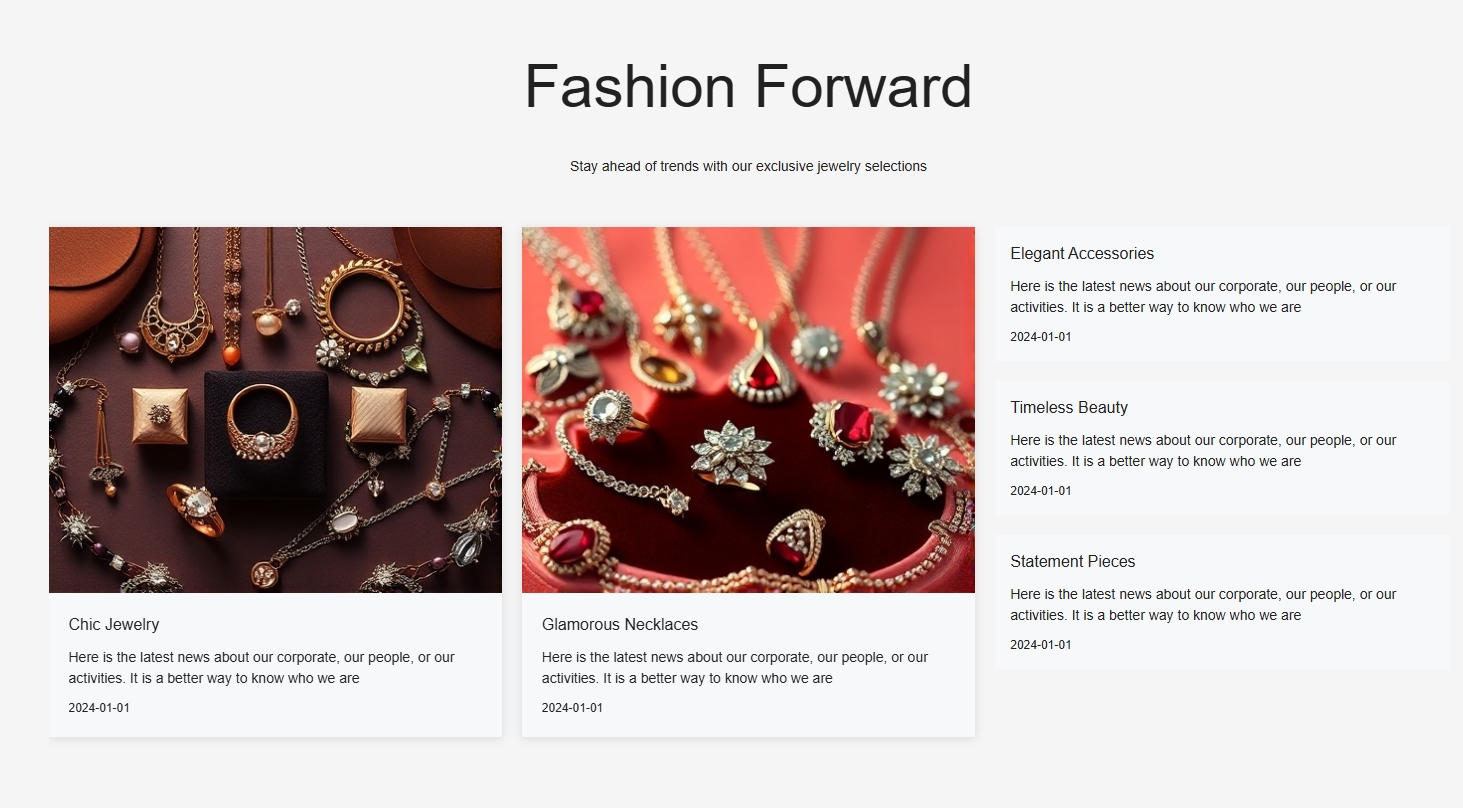Open the Statement Pieces news item
Screen dimensions: 1463x808
[1221, 602]
